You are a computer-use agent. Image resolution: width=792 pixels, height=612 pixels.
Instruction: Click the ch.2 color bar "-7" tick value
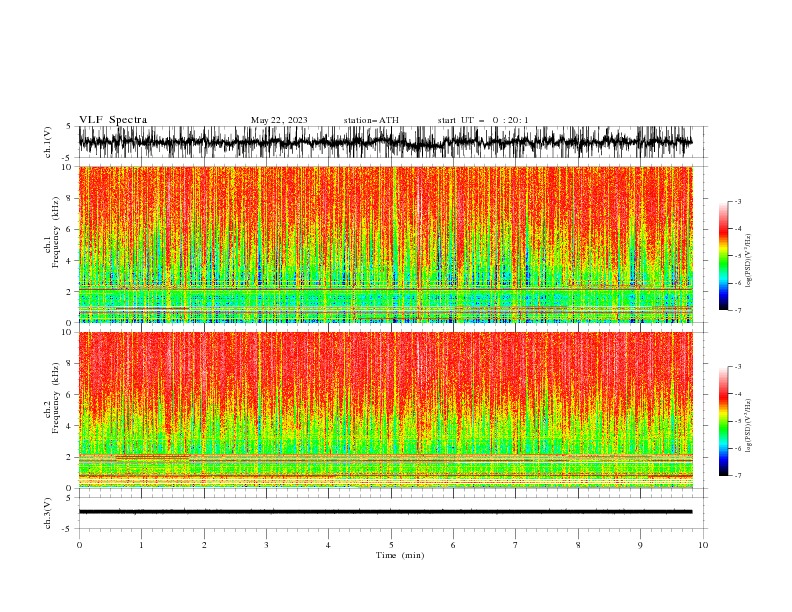[x=737, y=475]
